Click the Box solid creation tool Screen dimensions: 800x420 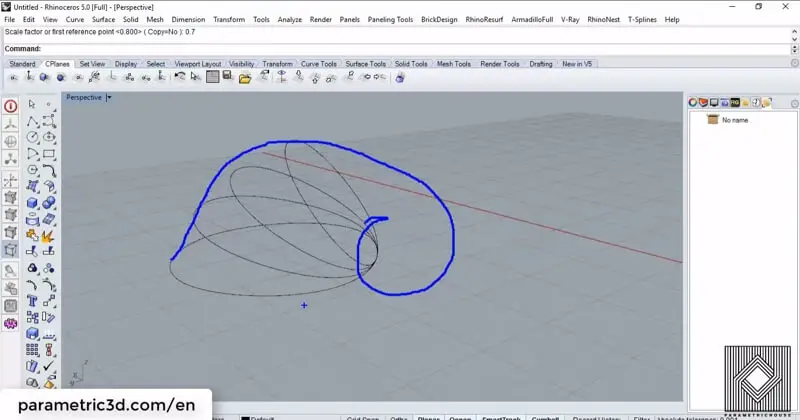coord(32,202)
